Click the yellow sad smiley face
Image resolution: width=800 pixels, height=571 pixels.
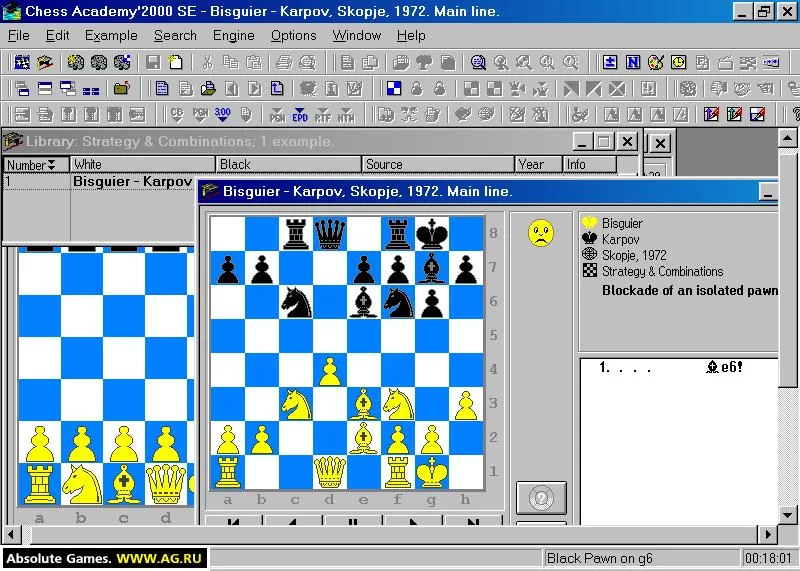(x=541, y=233)
